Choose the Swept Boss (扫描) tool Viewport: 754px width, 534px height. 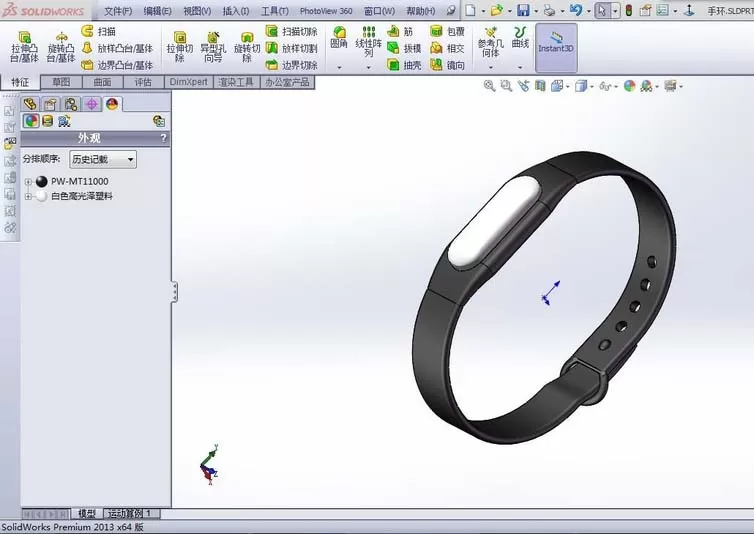[99, 31]
